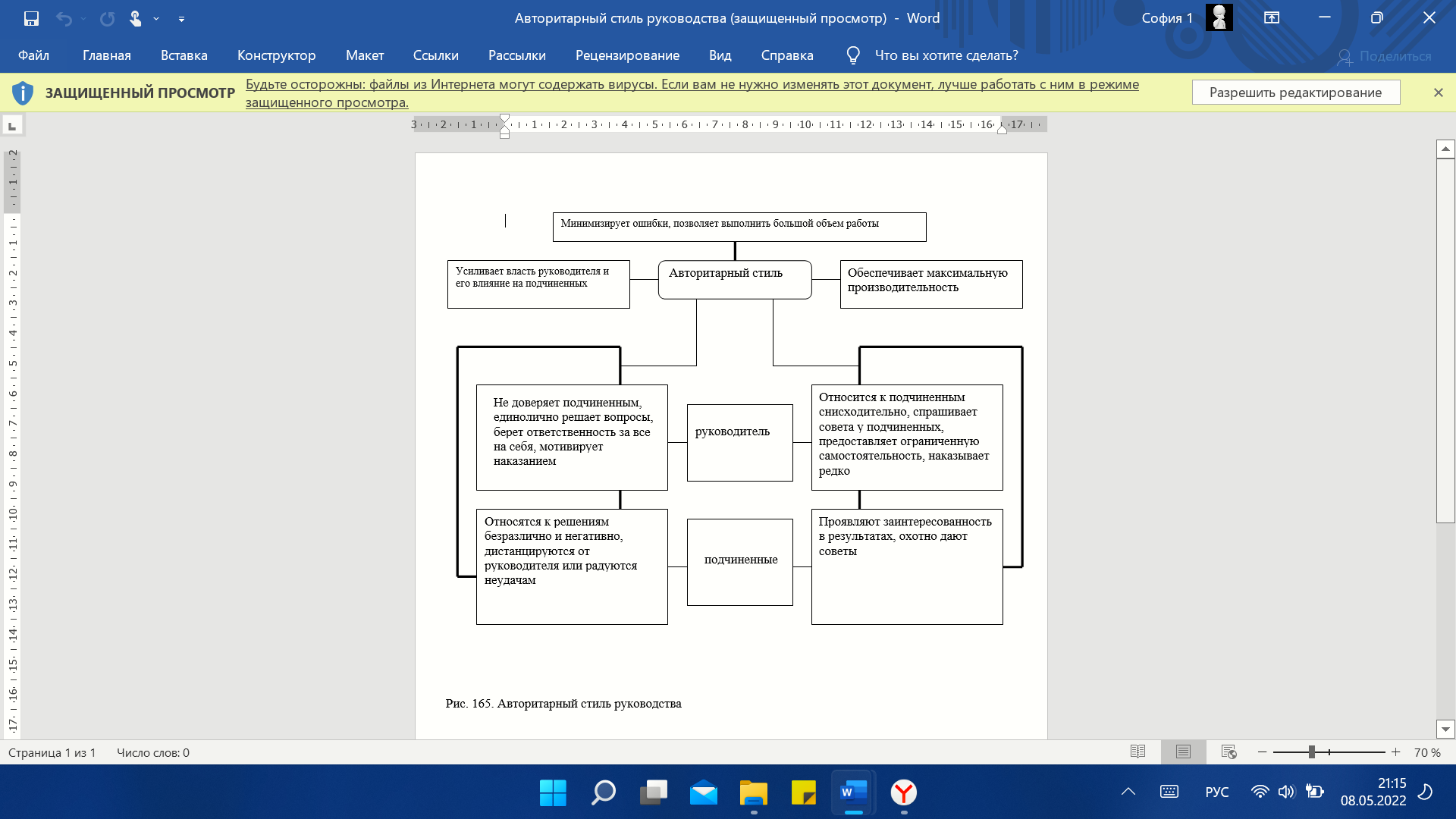Show hidden icons in system tray
The height and width of the screenshot is (819, 1456).
[x=1128, y=792]
